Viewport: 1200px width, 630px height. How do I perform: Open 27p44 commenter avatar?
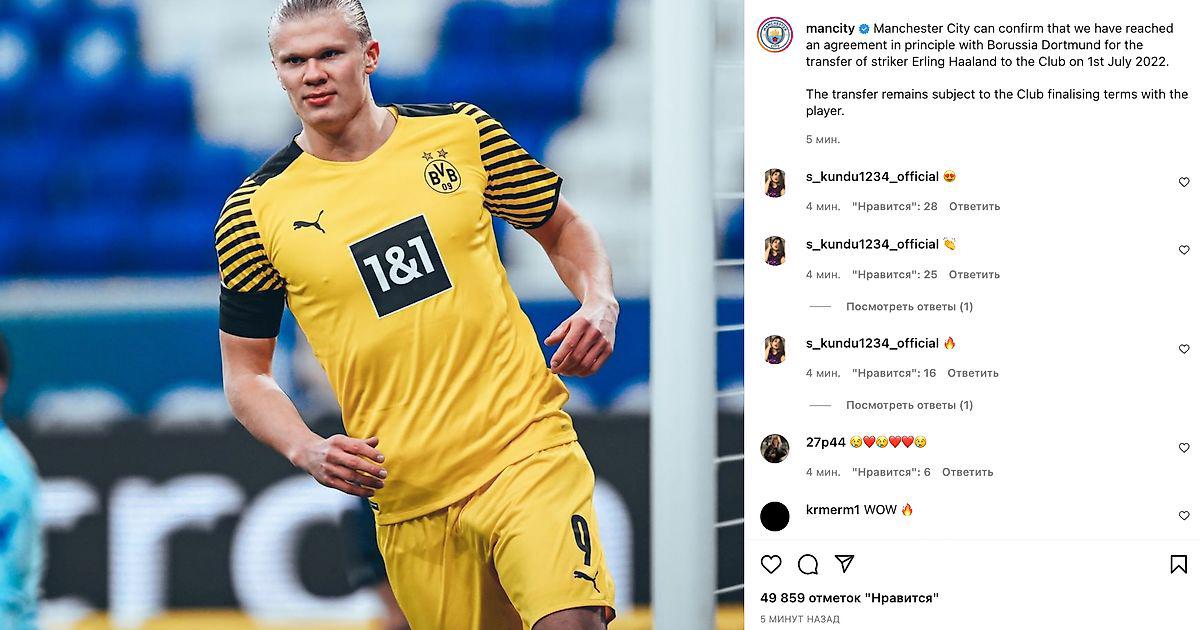pyautogui.click(x=775, y=448)
